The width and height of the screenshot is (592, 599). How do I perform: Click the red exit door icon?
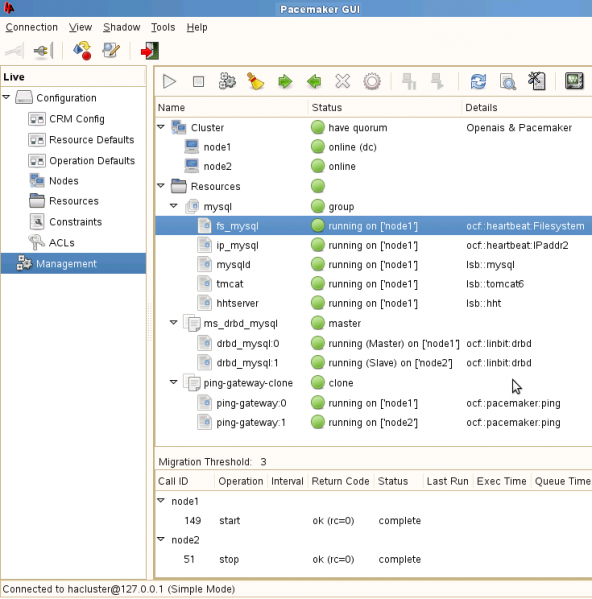click(150, 51)
